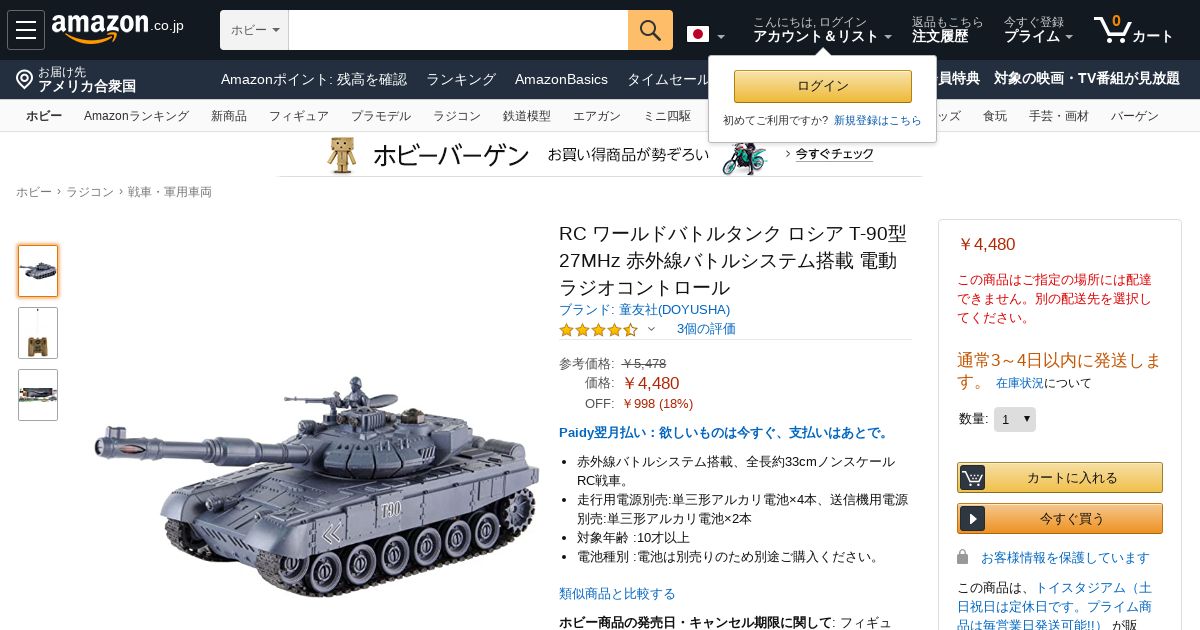Open the 数量 quantity dropdown
Image resolution: width=1200 pixels, height=630 pixels.
(1015, 419)
